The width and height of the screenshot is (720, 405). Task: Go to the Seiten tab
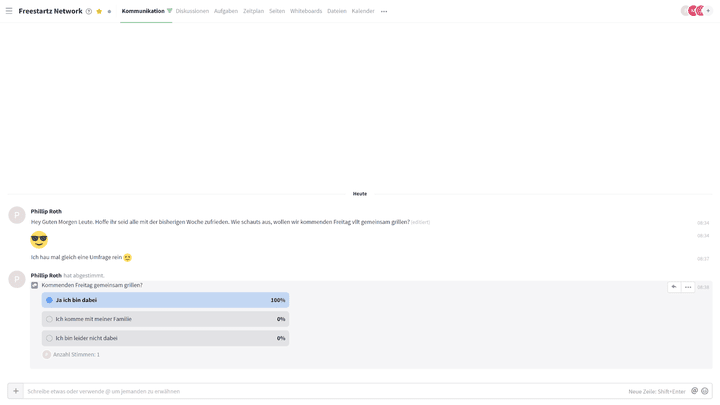(x=277, y=11)
